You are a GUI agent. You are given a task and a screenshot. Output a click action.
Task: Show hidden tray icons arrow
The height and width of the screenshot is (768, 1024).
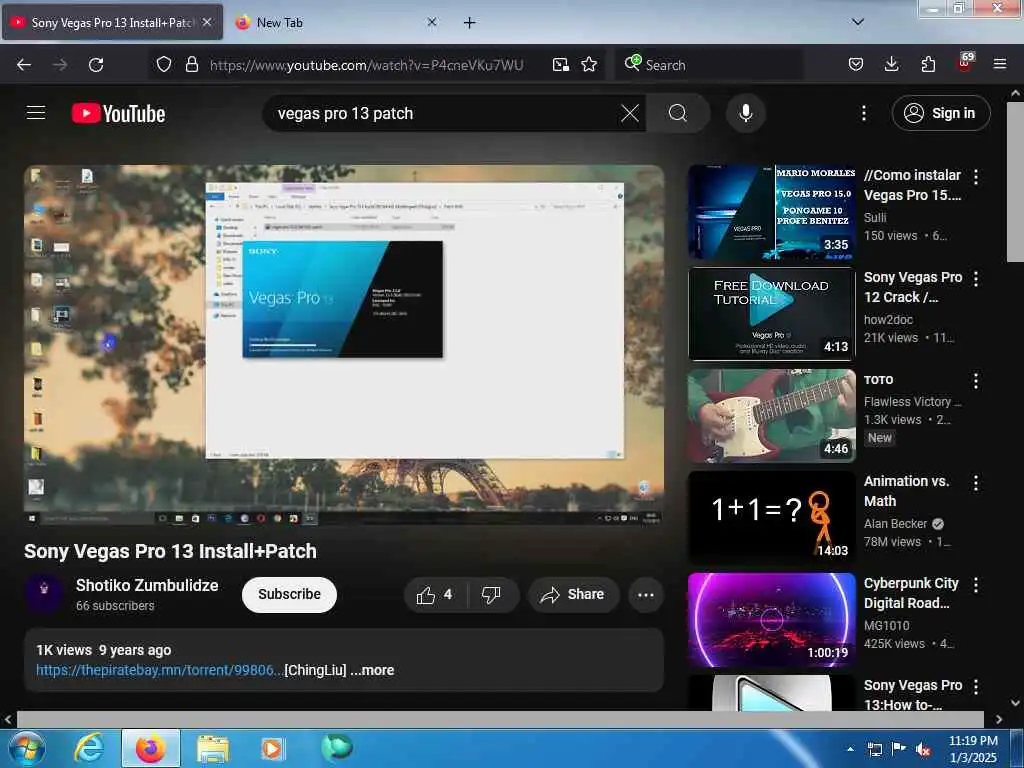click(x=850, y=749)
